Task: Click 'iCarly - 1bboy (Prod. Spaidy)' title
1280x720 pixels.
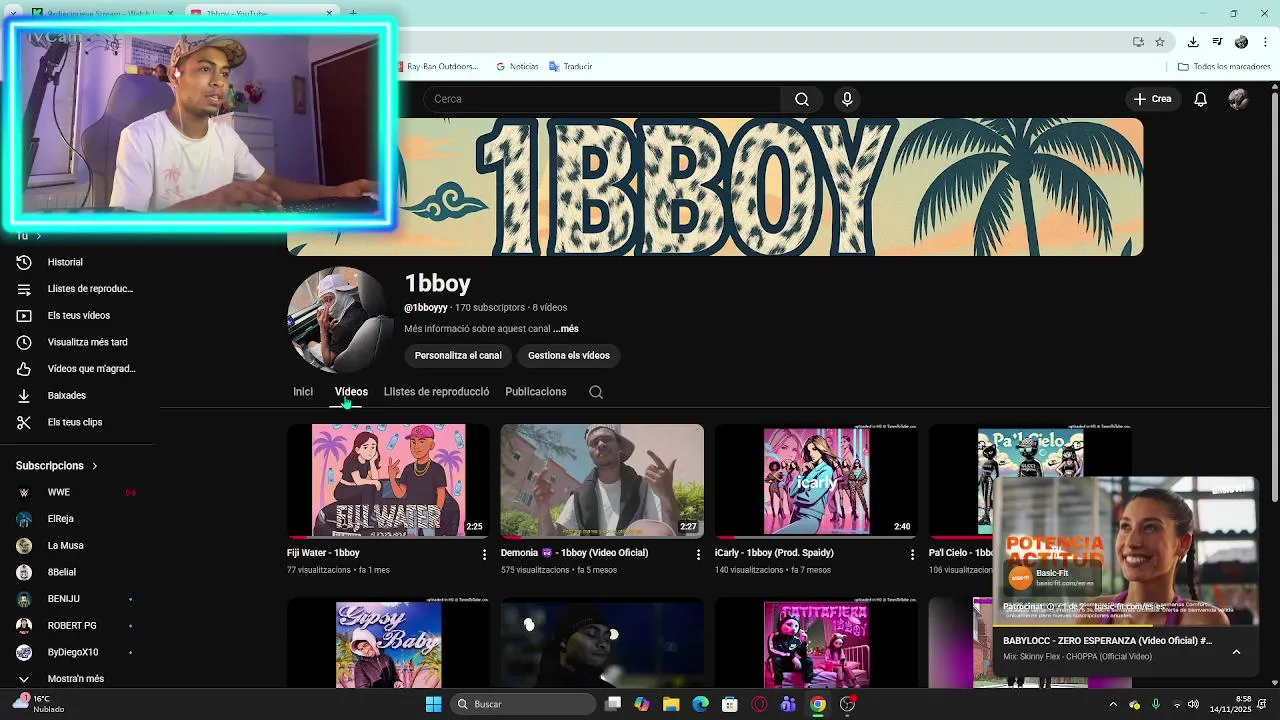Action: tap(774, 553)
